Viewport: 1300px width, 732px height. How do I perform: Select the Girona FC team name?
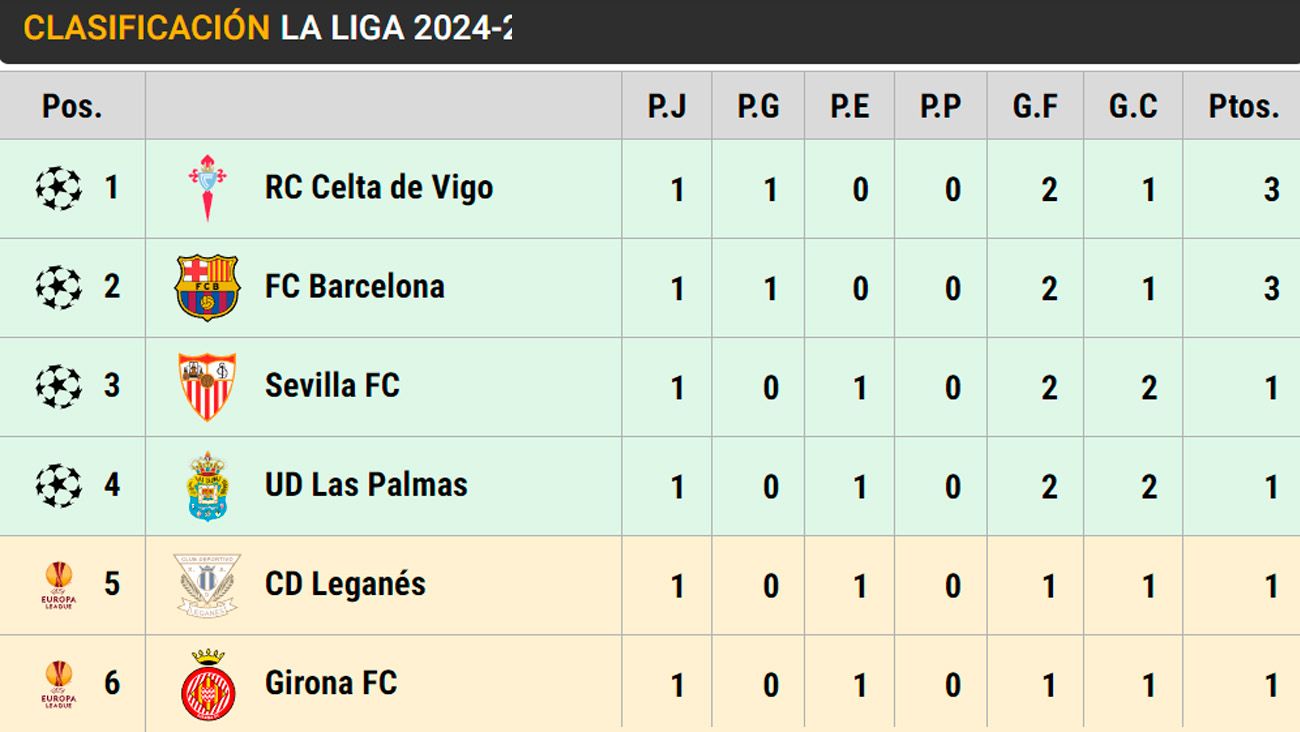tap(330, 684)
